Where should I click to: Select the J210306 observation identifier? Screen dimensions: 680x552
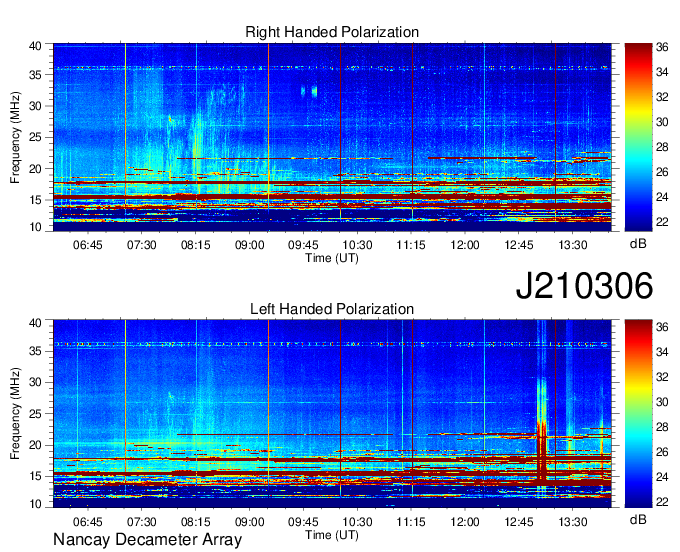tap(584, 286)
